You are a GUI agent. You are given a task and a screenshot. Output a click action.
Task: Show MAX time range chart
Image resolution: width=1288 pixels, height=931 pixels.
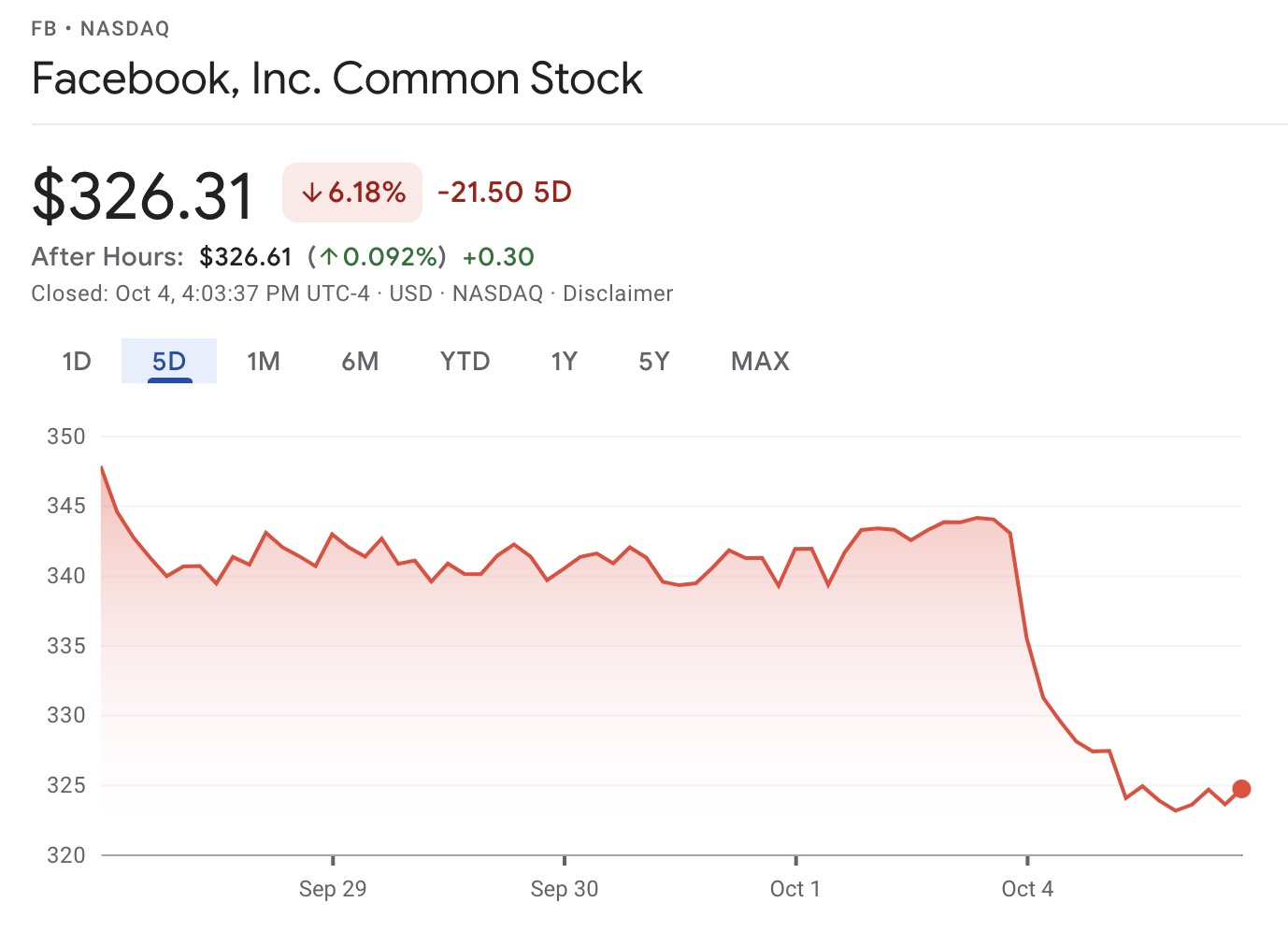pos(760,362)
